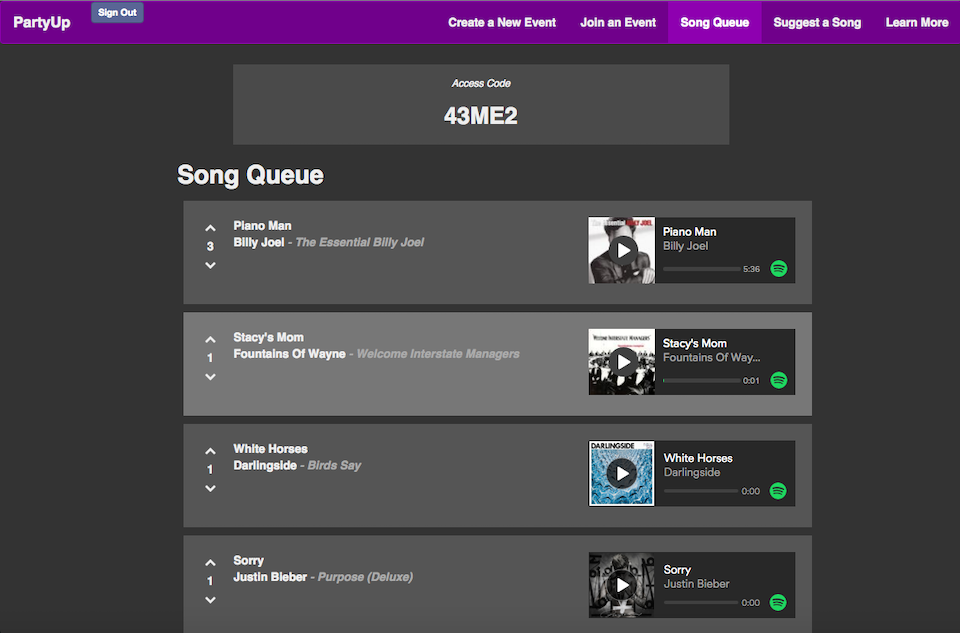Downvote the White Horses song
This screenshot has height=633, width=960.
[x=210, y=488]
